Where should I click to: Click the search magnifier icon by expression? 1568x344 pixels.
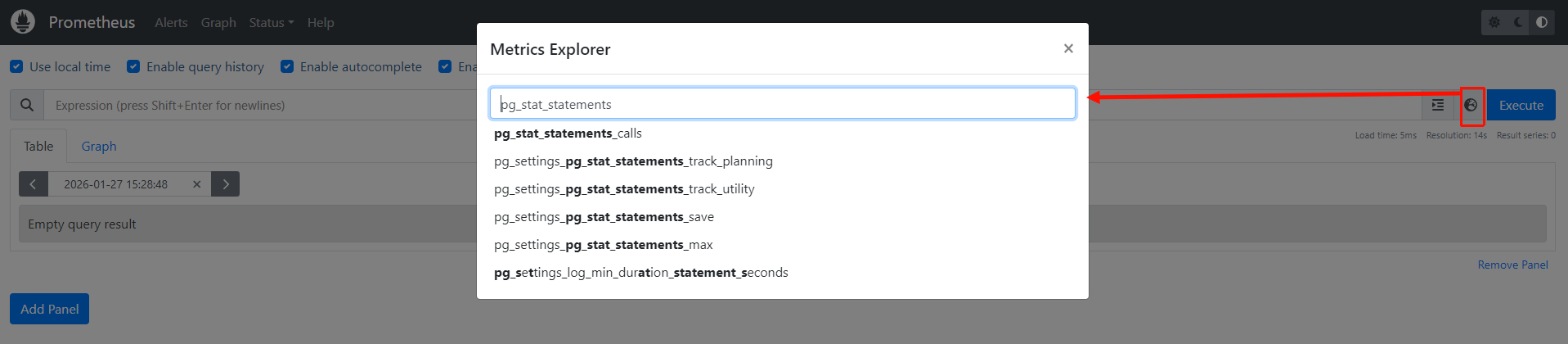[27, 105]
